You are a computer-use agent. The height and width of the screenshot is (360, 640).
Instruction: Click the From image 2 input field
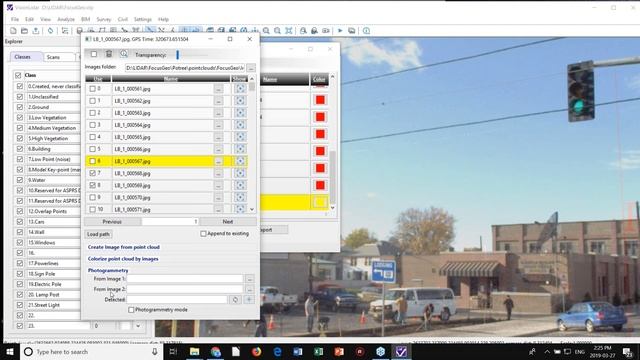(185, 289)
